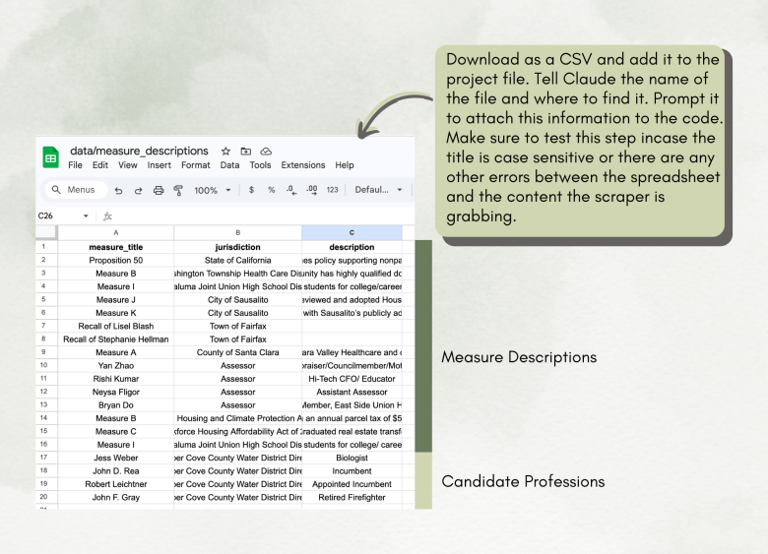This screenshot has width=768, height=554.
Task: Select the Measure K cell
Action: tap(116, 313)
